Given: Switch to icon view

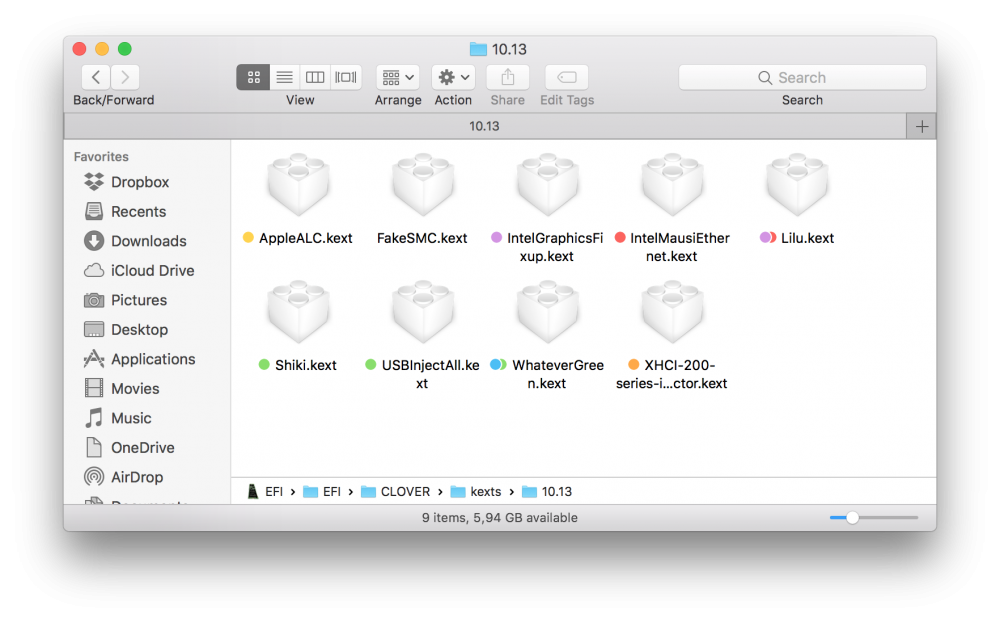Looking at the screenshot, I should 253,77.
